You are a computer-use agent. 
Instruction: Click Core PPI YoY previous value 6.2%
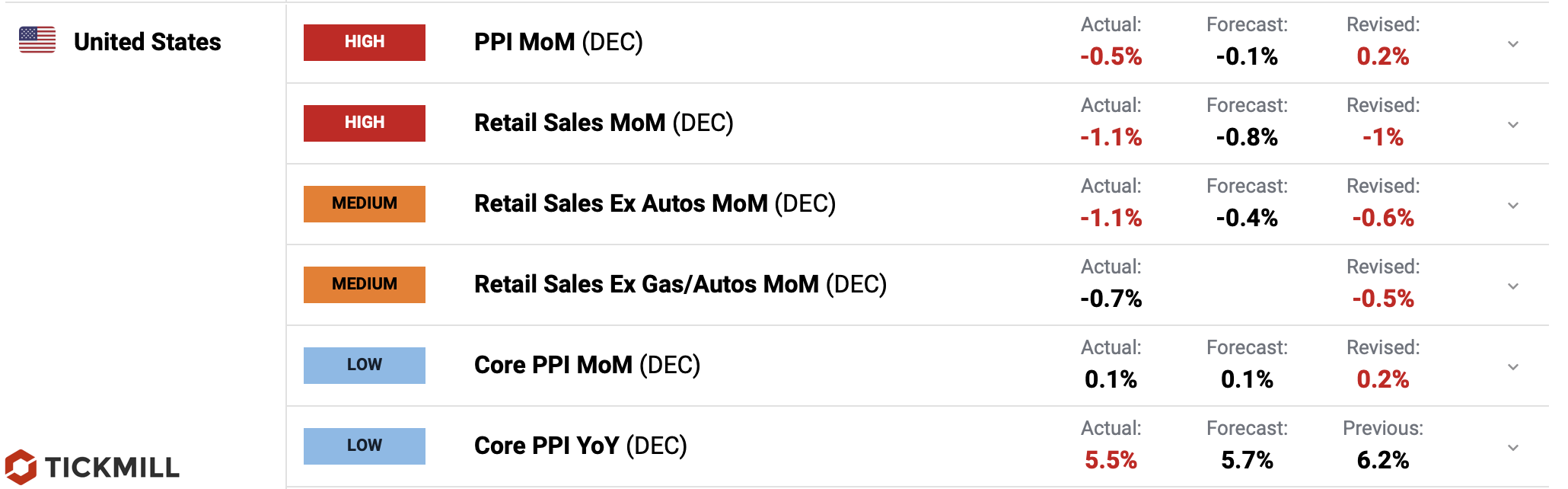pyautogui.click(x=1382, y=460)
